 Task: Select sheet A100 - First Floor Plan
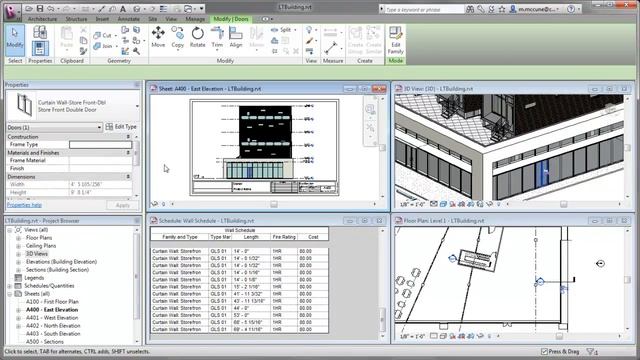pos(52,302)
